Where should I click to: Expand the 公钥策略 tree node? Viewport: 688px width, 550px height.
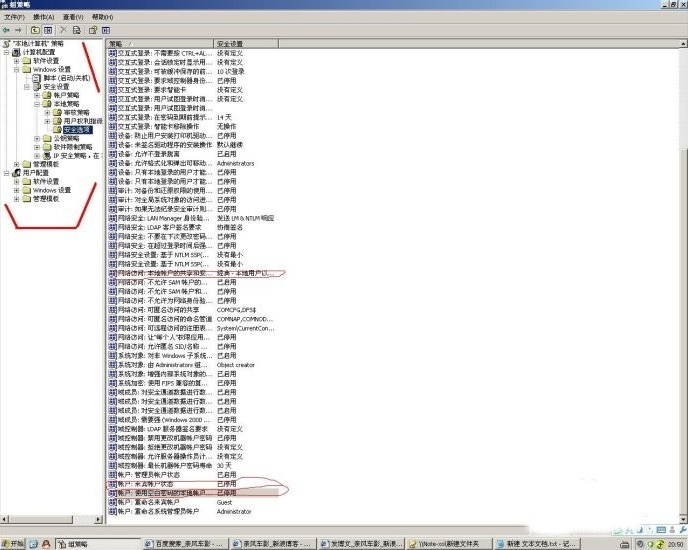click(37, 138)
